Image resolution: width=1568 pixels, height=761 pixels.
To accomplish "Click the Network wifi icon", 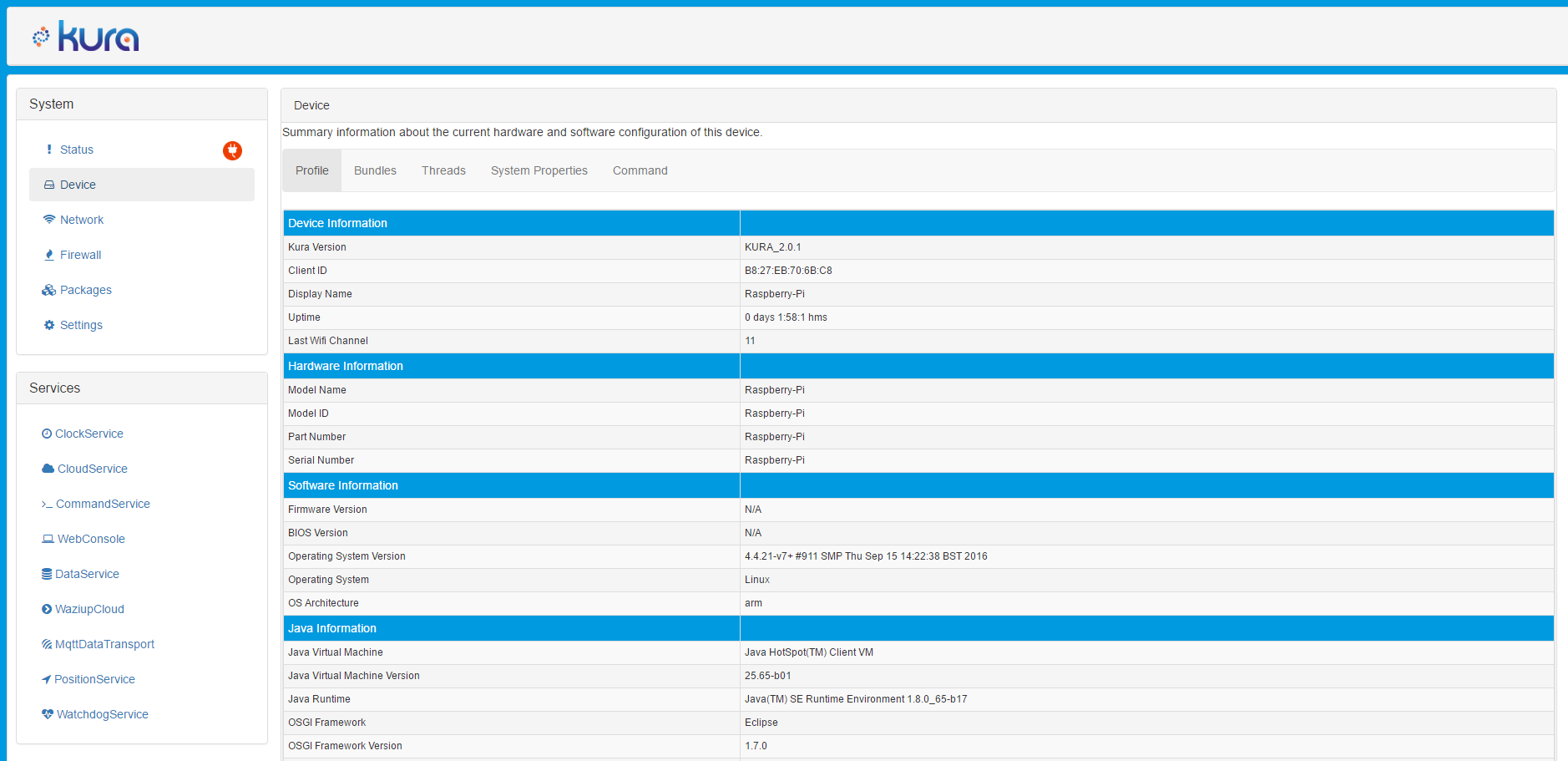I will (49, 220).
